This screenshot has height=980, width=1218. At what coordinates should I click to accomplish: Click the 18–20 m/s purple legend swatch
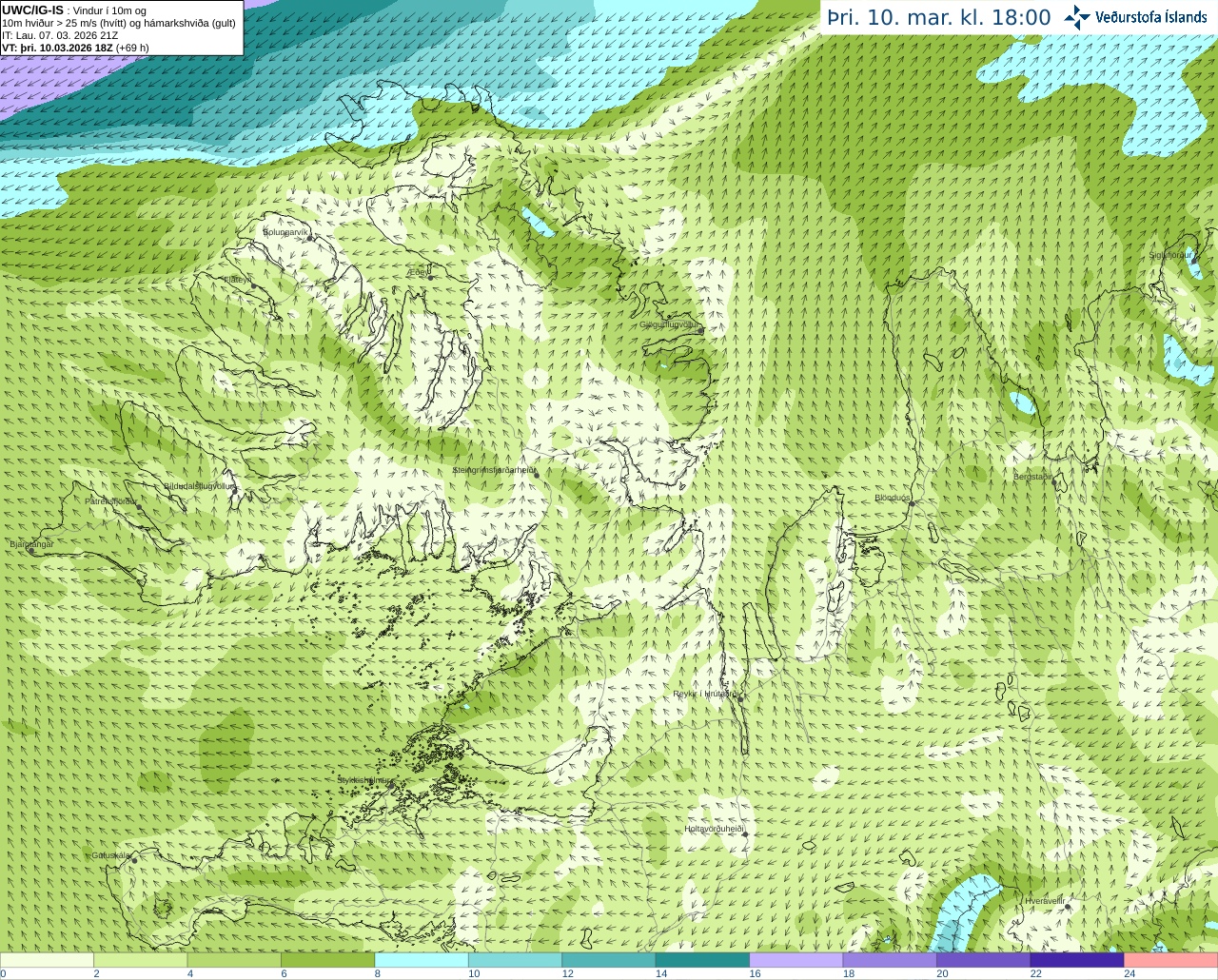890,960
